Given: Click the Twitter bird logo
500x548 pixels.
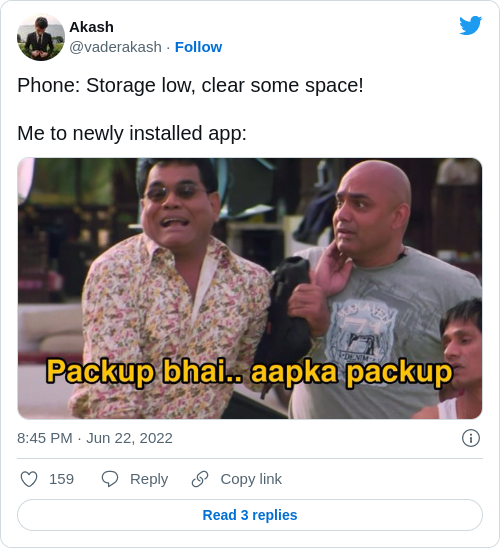Looking at the screenshot, I should coord(470,25).
